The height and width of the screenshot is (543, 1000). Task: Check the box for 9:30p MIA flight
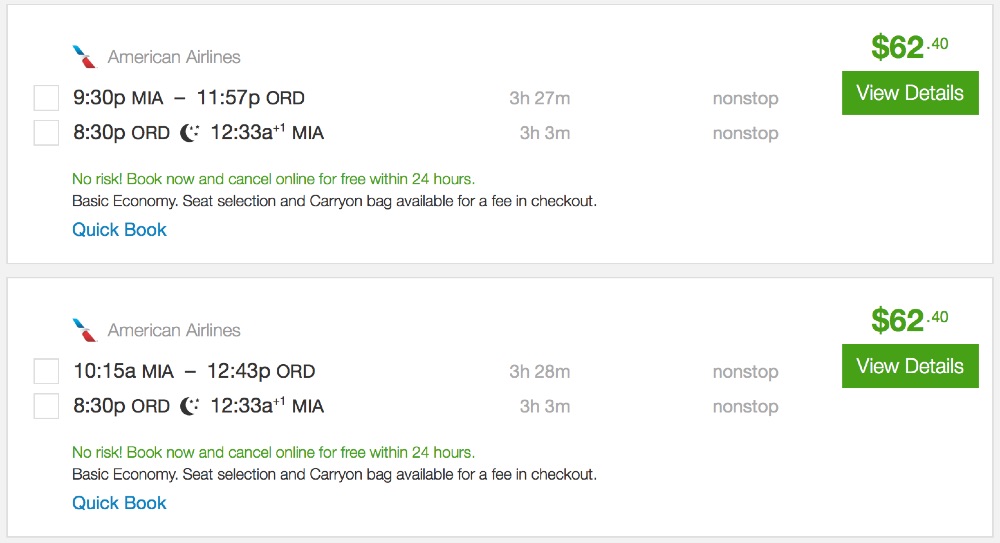click(x=46, y=98)
